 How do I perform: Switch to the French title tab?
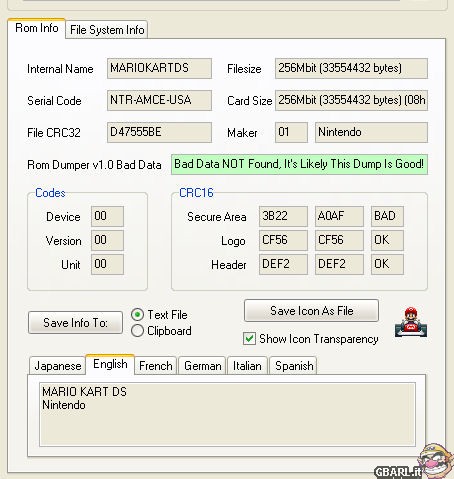(156, 366)
